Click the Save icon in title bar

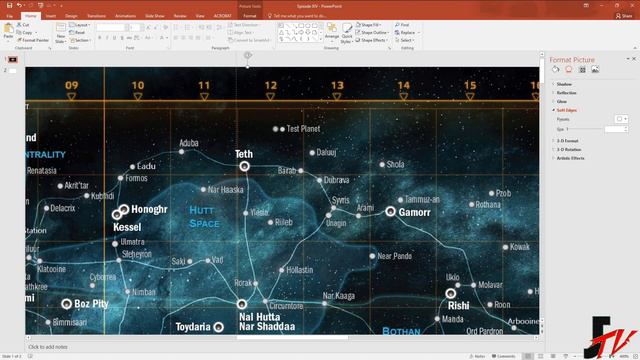(x=9, y=6)
